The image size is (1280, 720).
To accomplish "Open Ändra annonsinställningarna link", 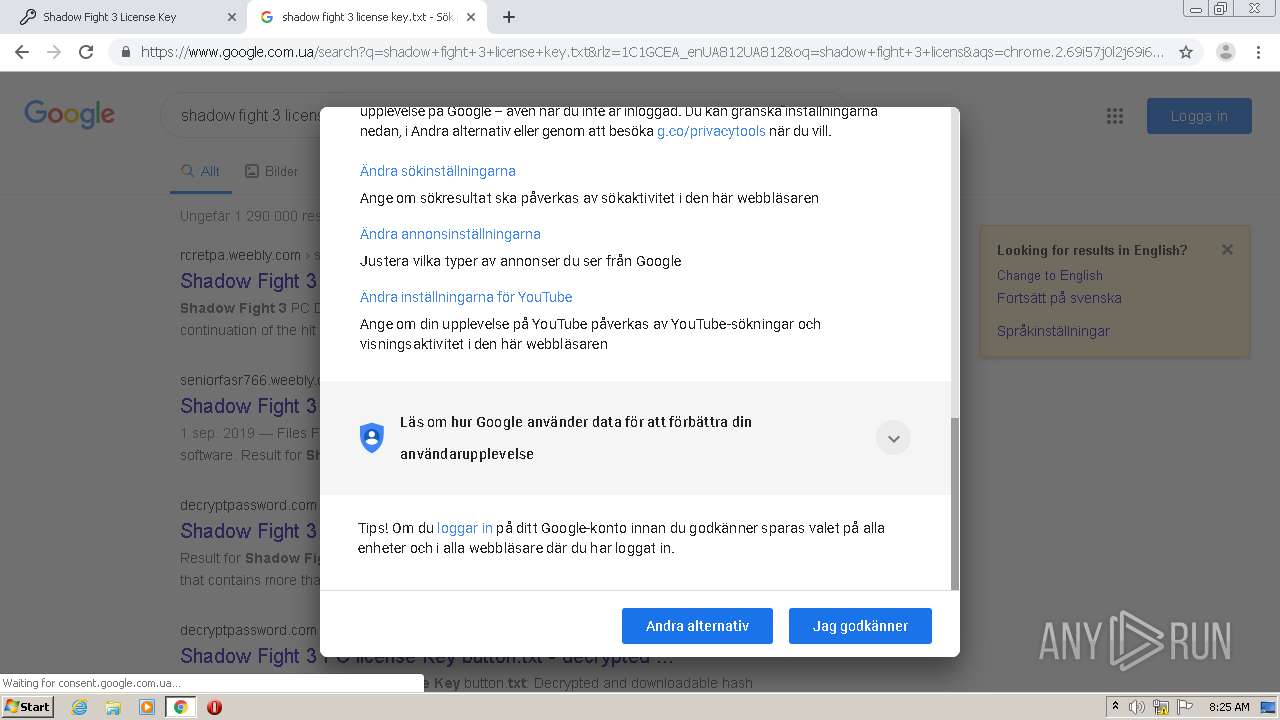I will pyautogui.click(x=450, y=234).
